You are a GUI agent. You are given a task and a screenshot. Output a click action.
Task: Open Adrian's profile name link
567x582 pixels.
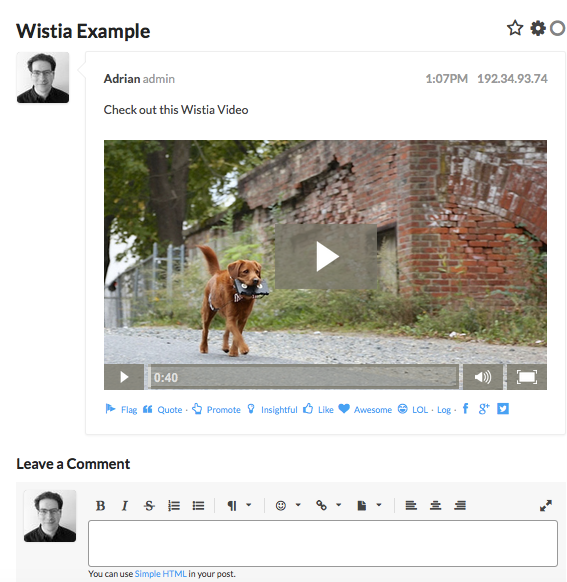pos(122,79)
